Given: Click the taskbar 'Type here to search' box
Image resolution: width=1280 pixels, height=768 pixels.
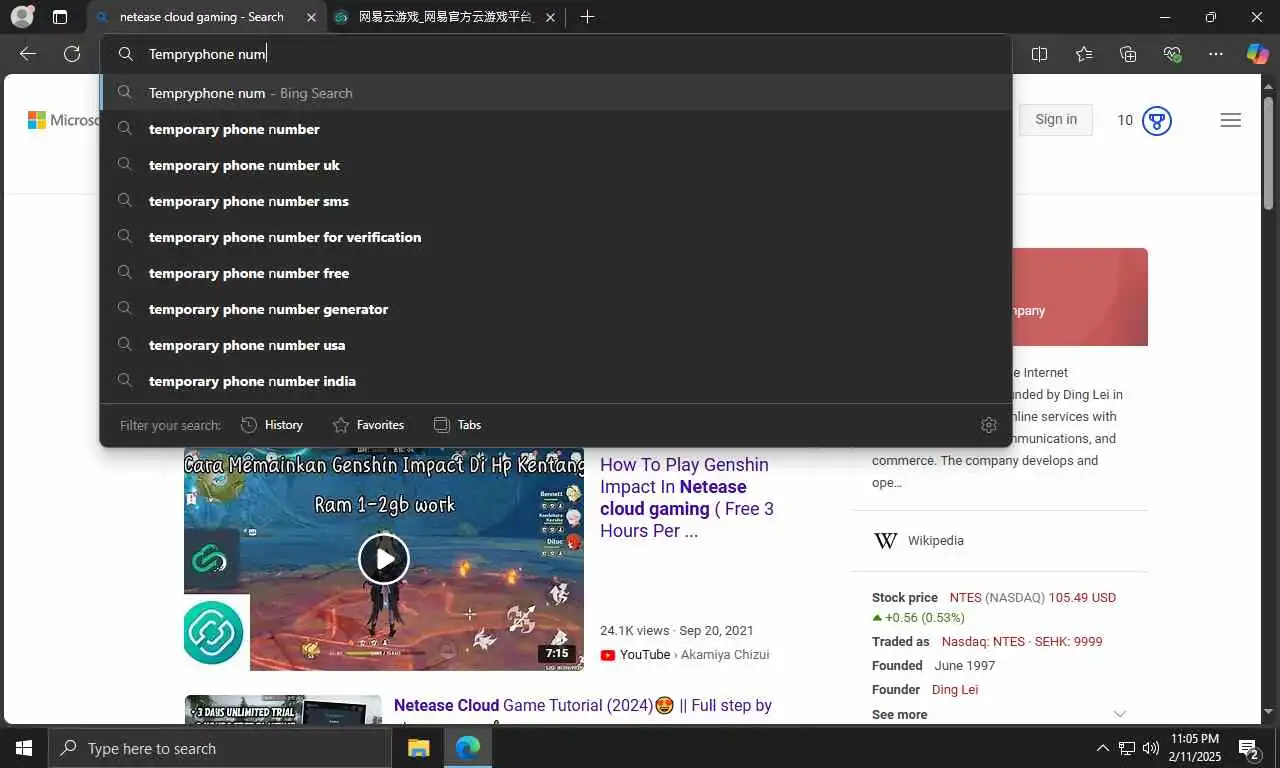Looking at the screenshot, I should [x=220, y=748].
